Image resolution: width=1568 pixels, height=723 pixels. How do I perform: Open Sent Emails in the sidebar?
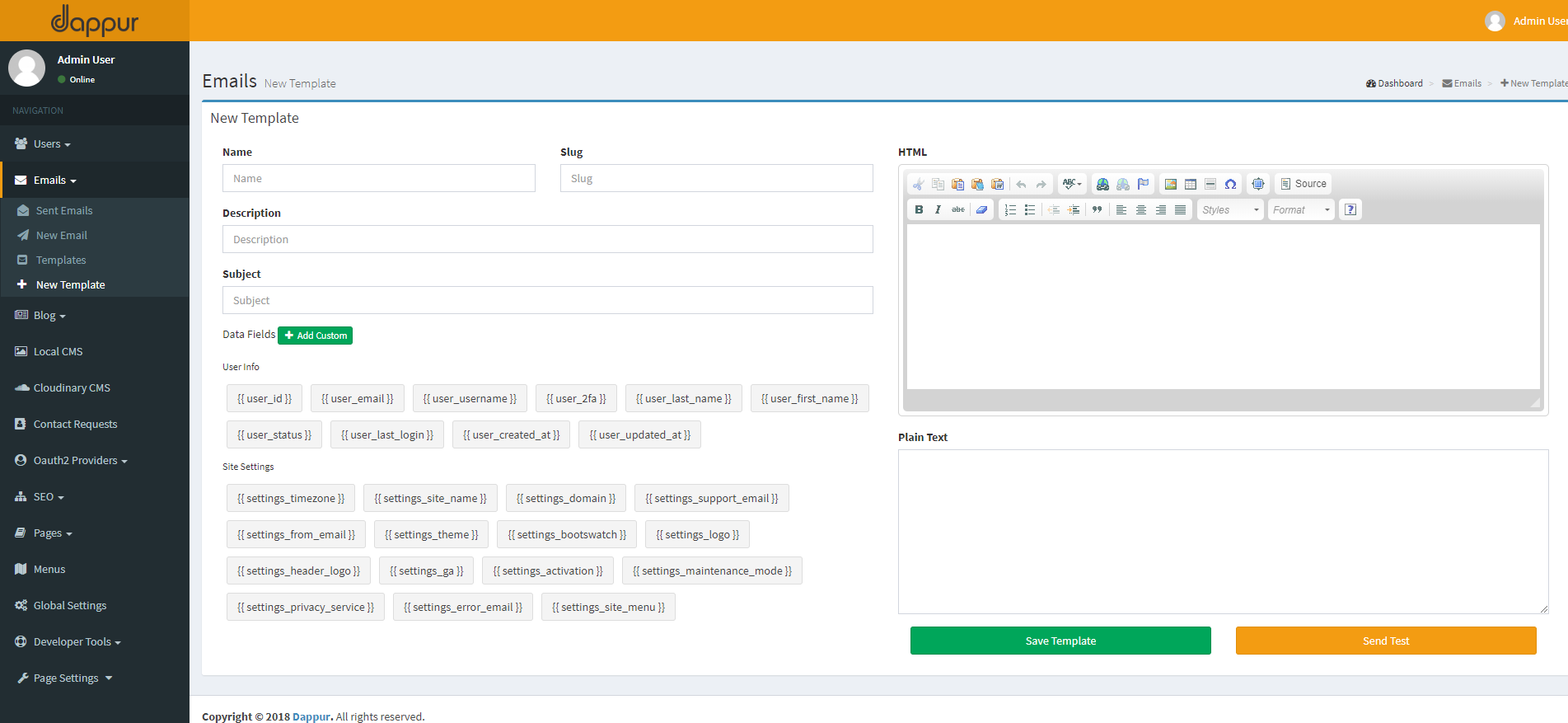coord(64,211)
